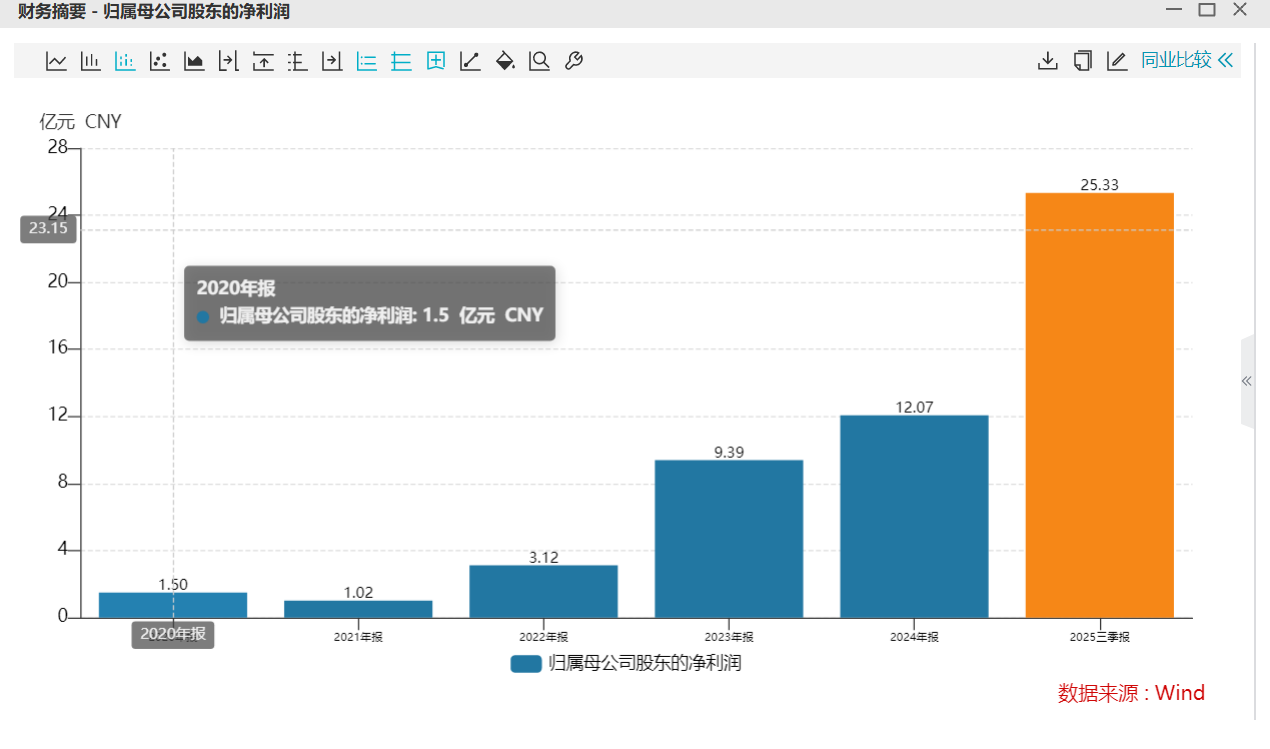Click the 12.07 data label

pos(914,407)
